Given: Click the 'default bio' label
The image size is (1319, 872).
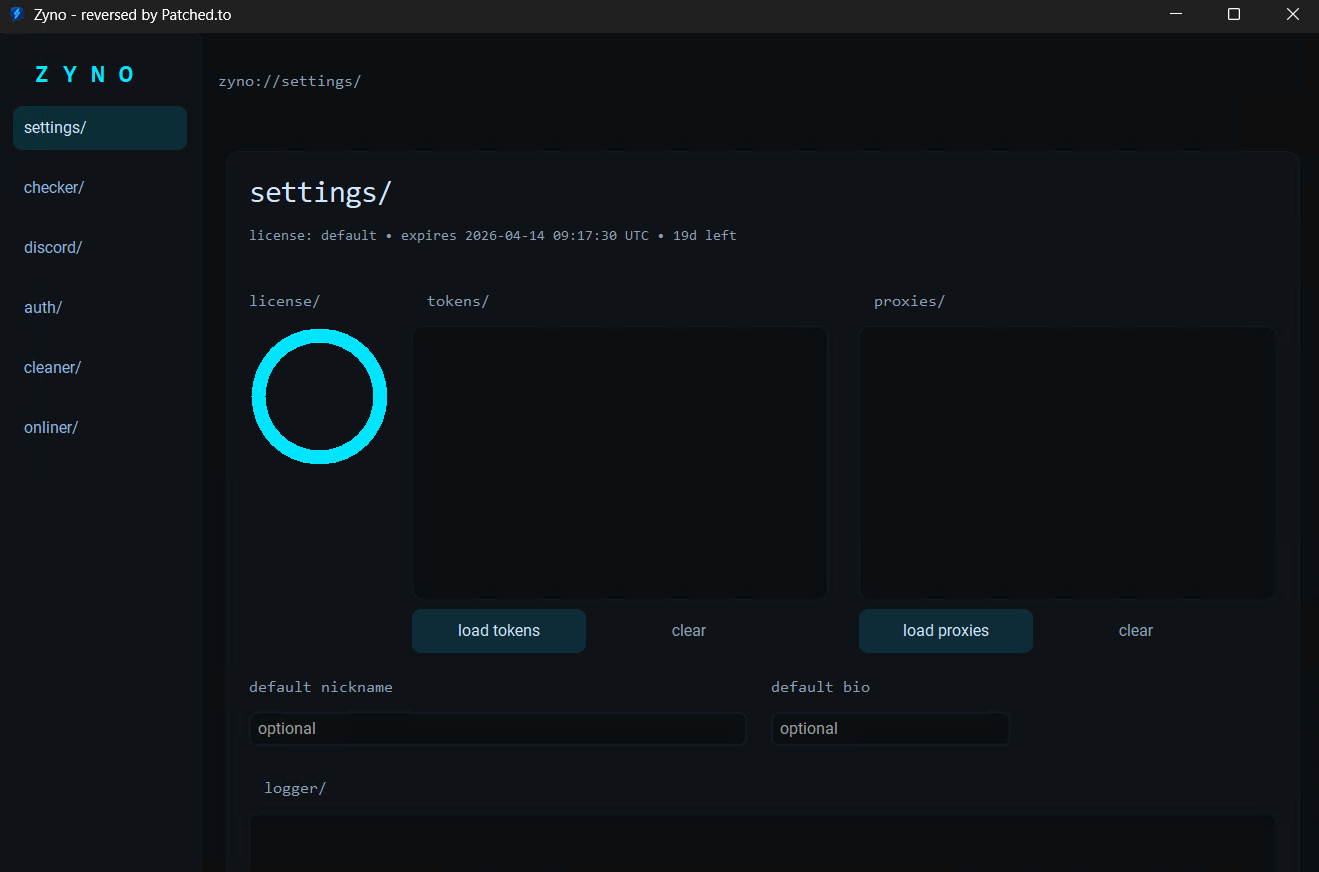Looking at the screenshot, I should 821,687.
